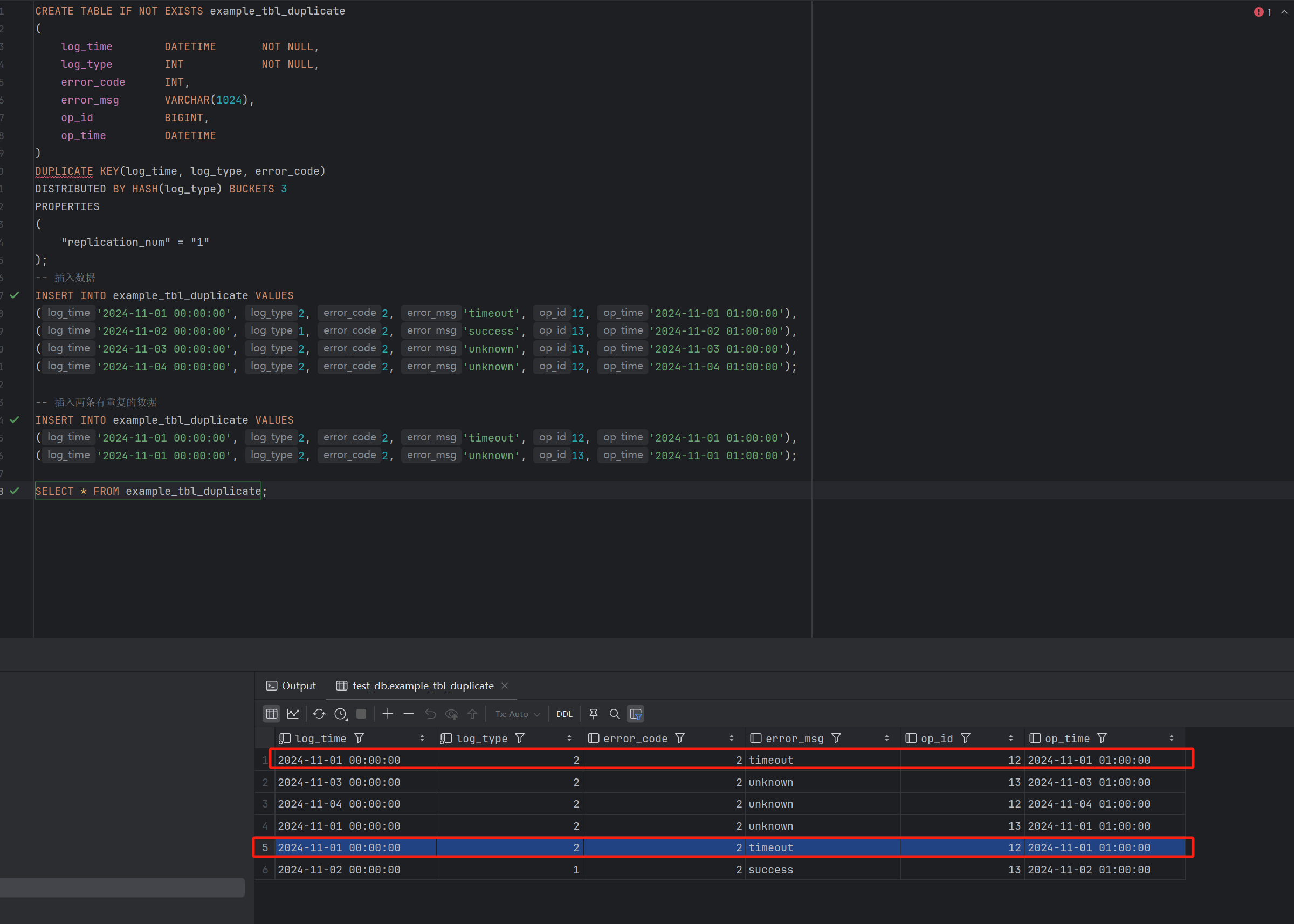Toggle the local filter button

635,713
